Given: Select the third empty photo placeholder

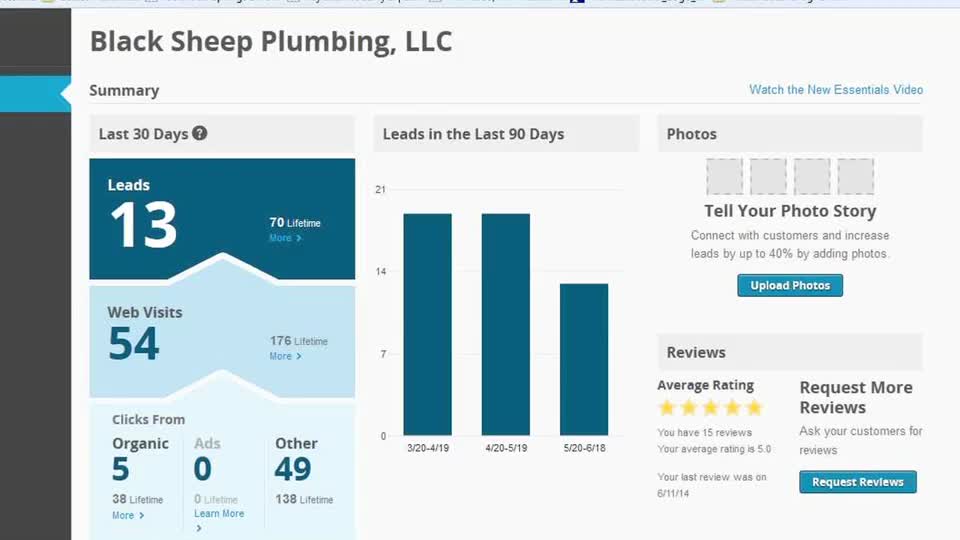Looking at the screenshot, I should coord(812,176).
